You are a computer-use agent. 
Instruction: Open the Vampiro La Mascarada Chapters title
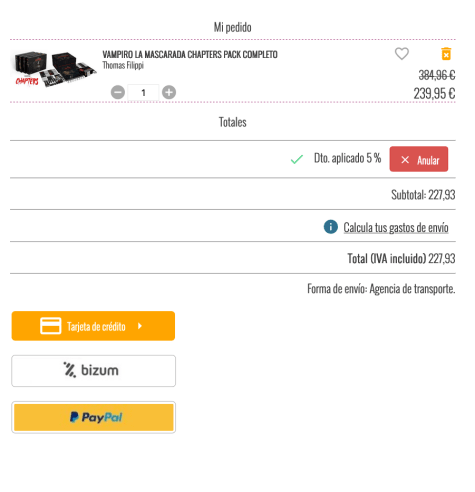coord(190,54)
